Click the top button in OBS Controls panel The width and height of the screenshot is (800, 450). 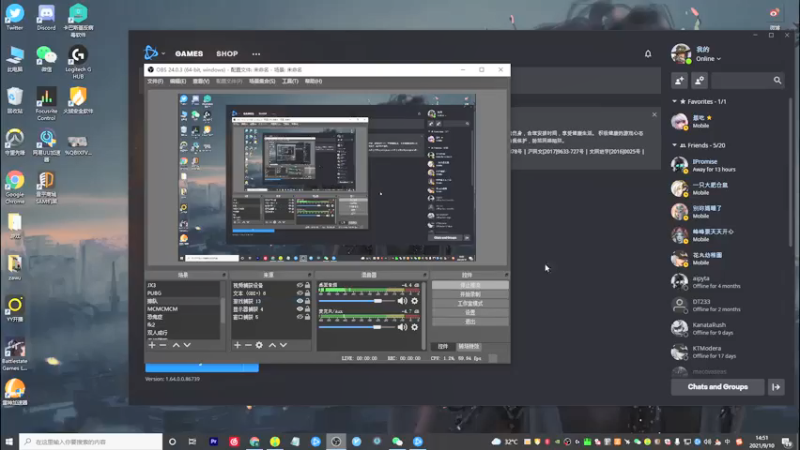coord(470,285)
